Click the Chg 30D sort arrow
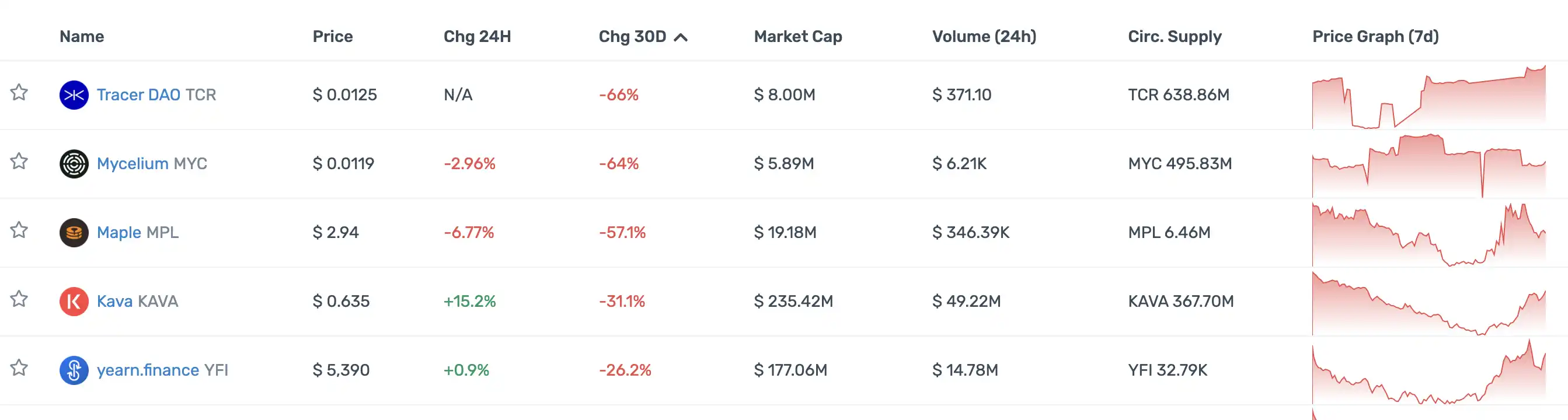 [x=681, y=37]
